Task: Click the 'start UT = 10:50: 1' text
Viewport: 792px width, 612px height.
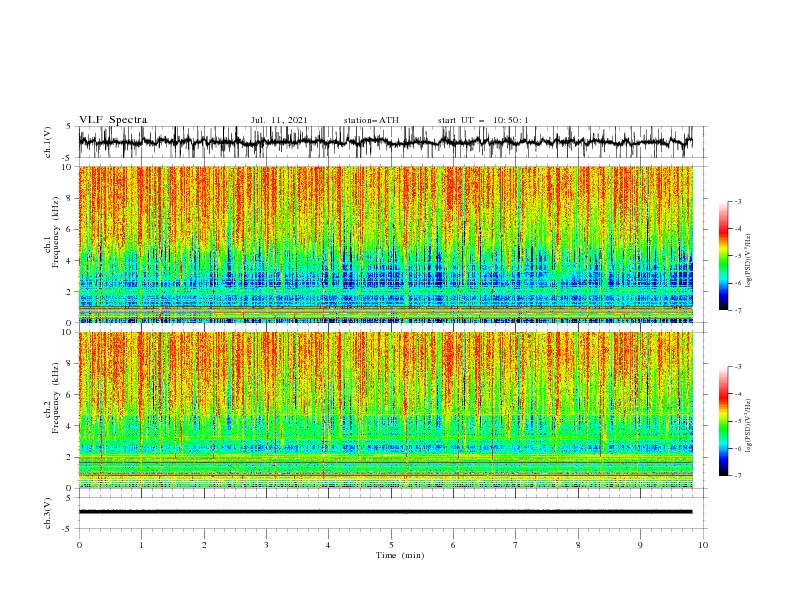Action: point(483,120)
